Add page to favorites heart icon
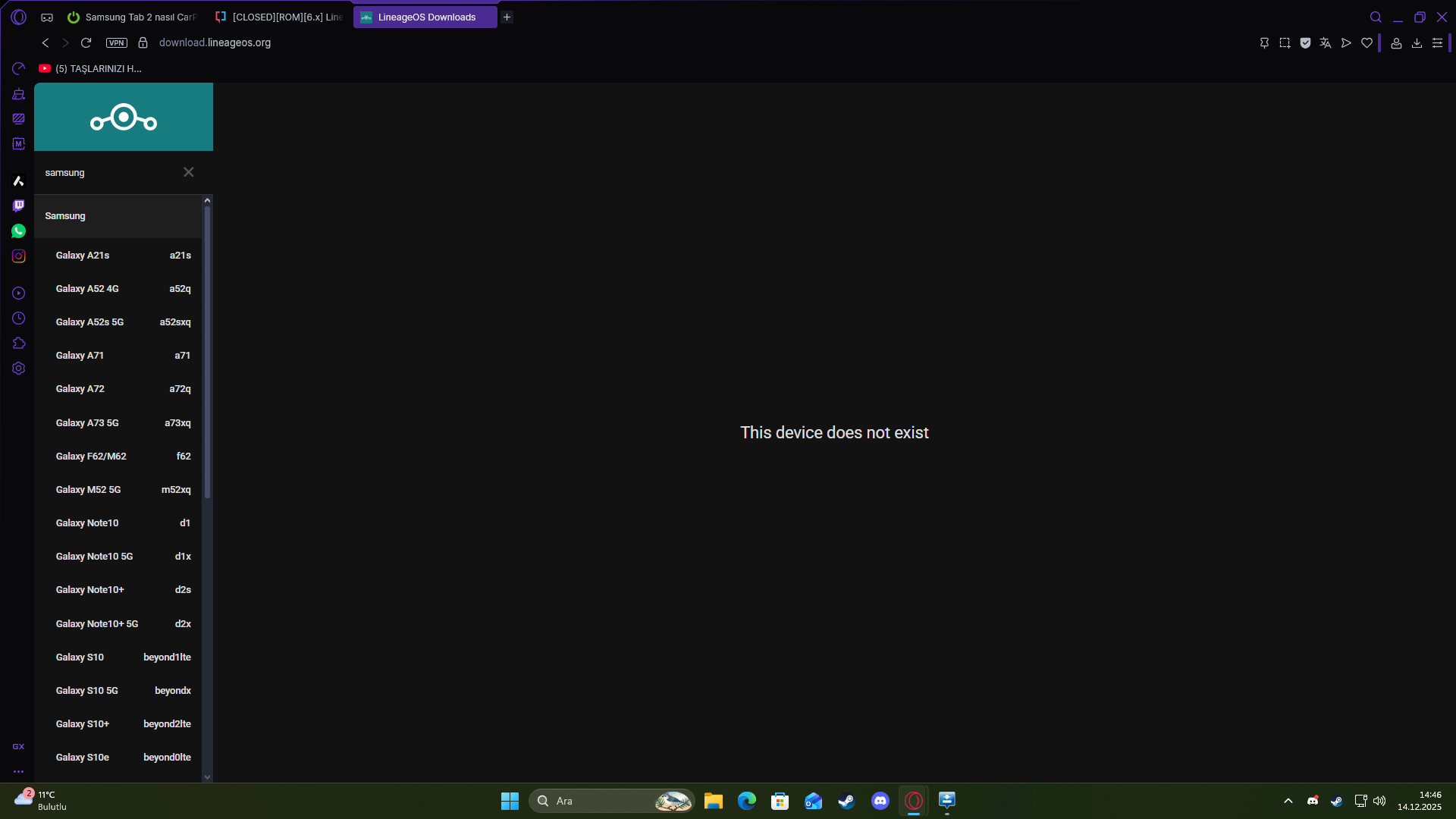Viewport: 1456px width, 819px height. 1367,43
